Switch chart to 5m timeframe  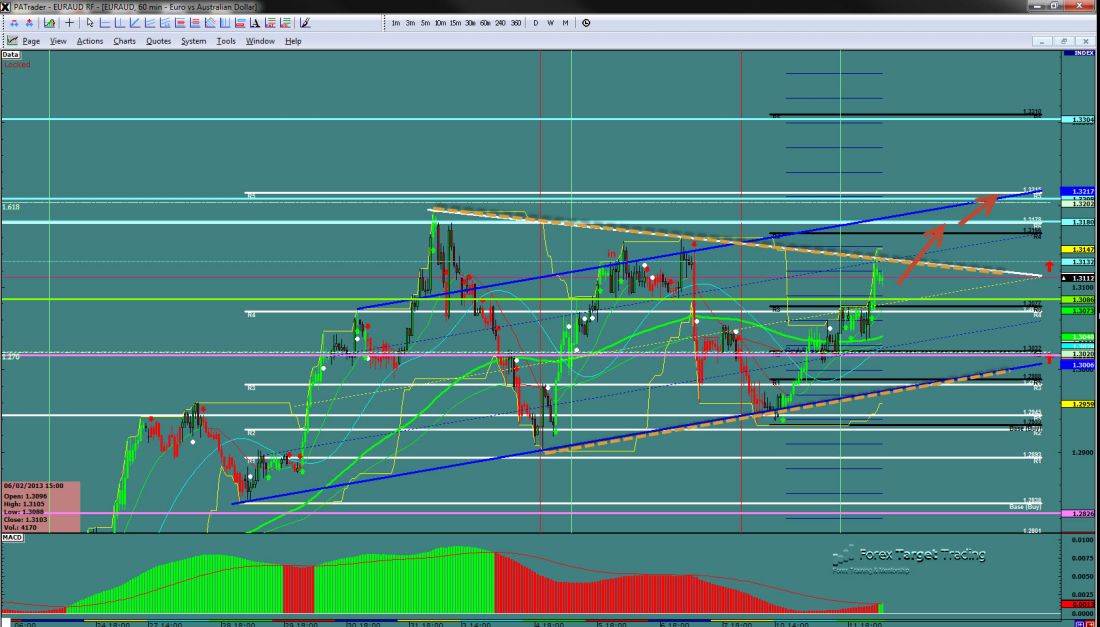425,22
